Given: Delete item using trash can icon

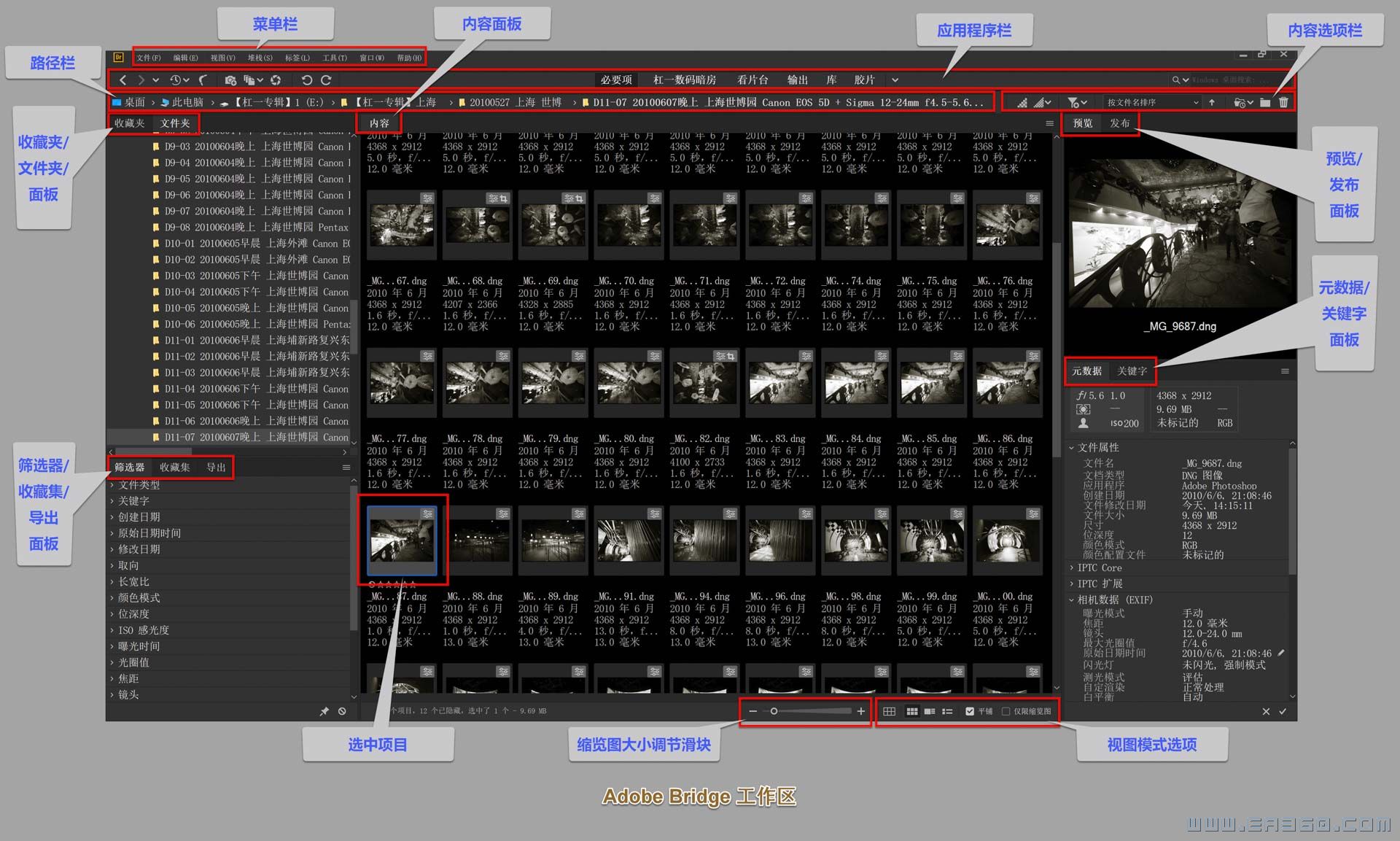Looking at the screenshot, I should click(x=1283, y=103).
